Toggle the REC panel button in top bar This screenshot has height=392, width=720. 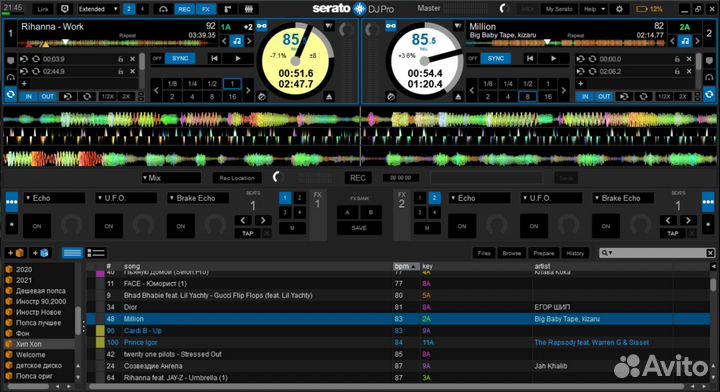coord(184,9)
